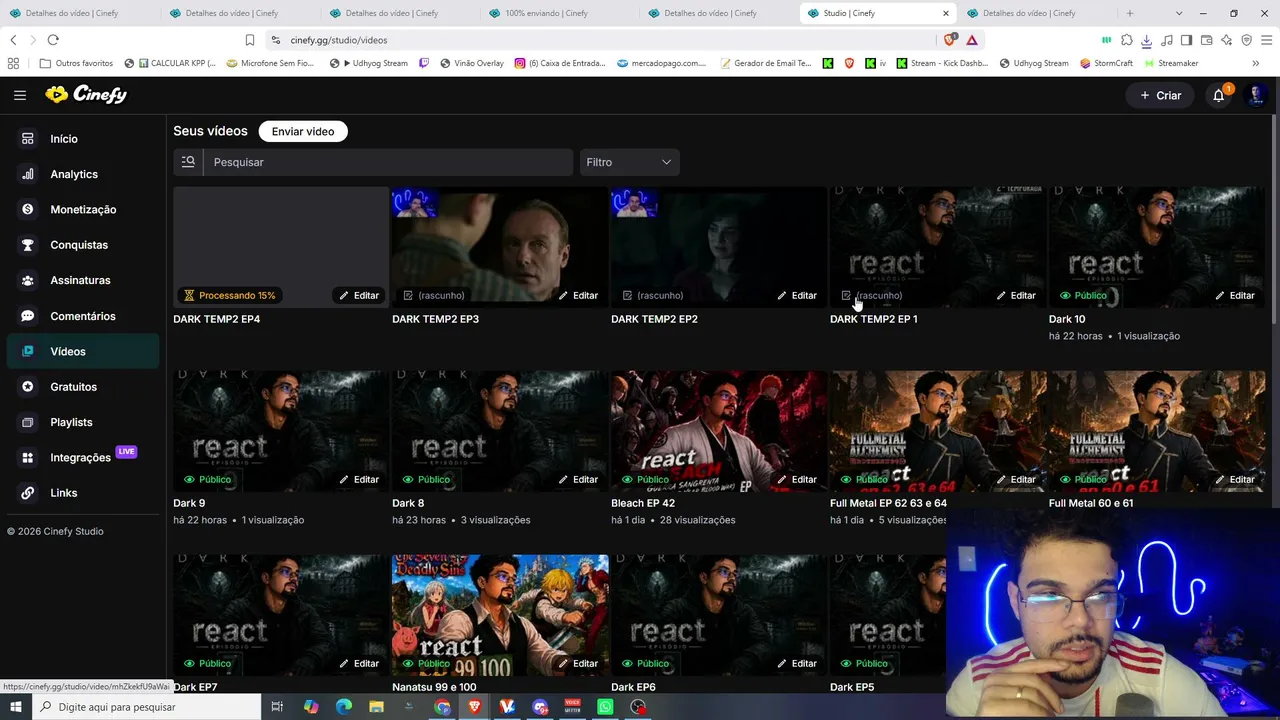
Task: Open the browser main menu
Action: click(x=1267, y=40)
